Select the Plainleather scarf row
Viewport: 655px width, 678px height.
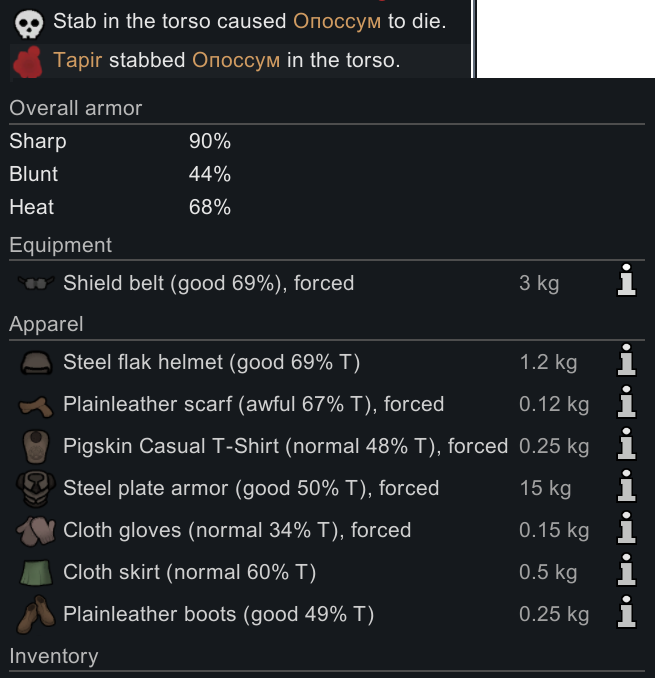tap(253, 404)
